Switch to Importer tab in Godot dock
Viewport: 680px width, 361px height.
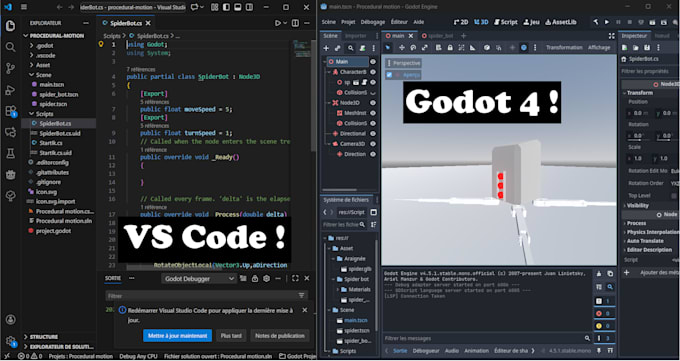point(356,36)
